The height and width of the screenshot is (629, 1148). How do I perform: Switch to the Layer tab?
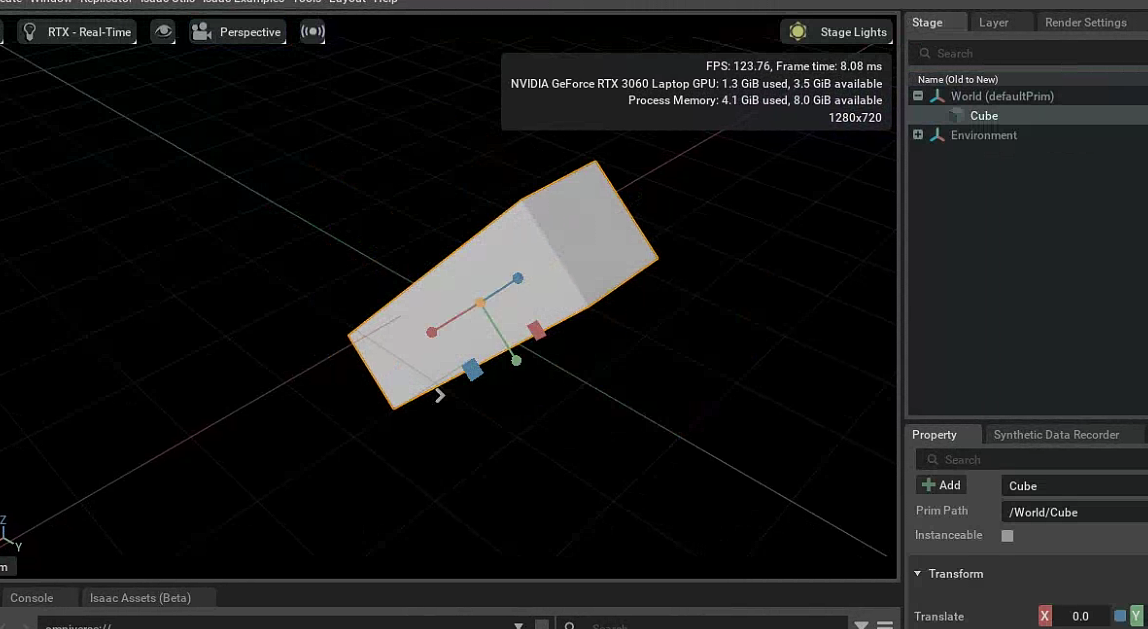[994, 23]
